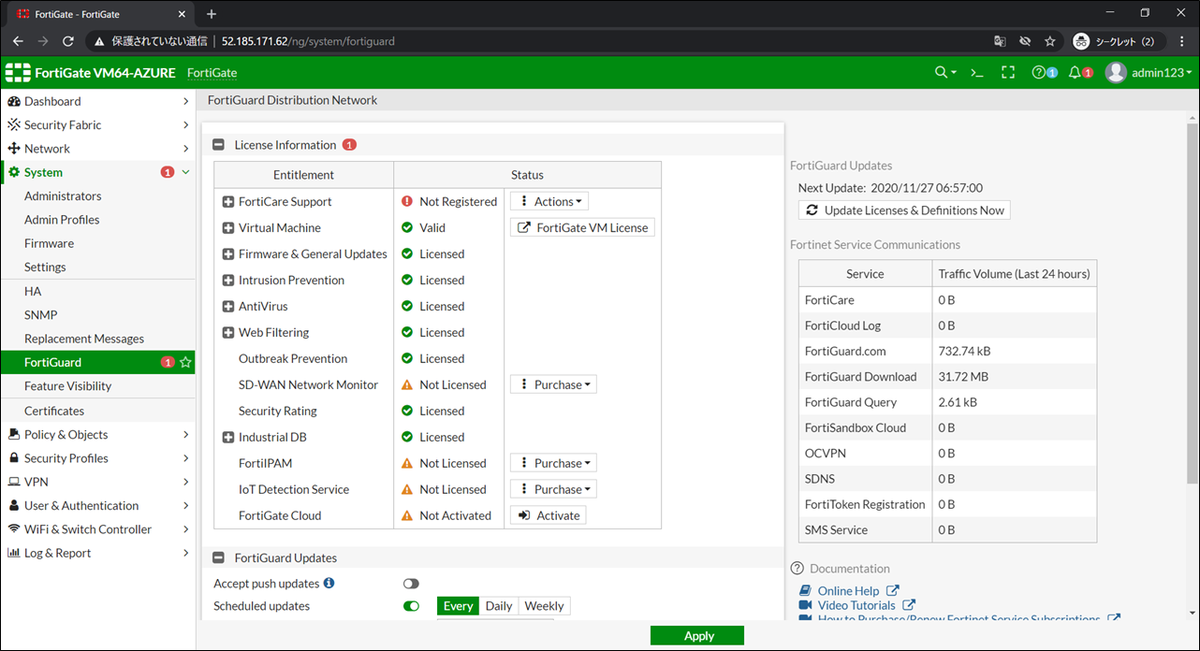Open the Dashboard menu

coord(98,101)
